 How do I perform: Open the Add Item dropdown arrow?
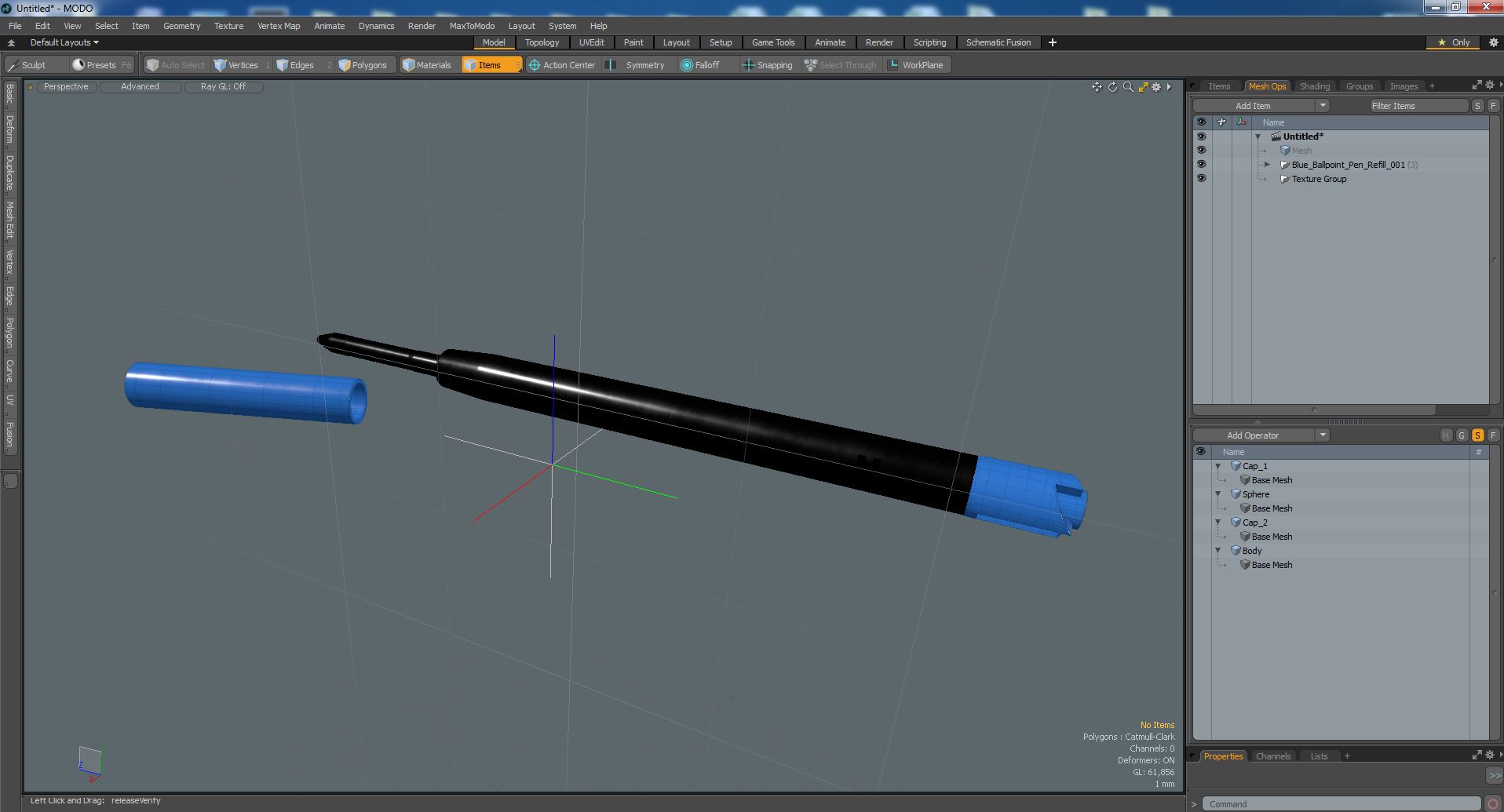point(1323,106)
